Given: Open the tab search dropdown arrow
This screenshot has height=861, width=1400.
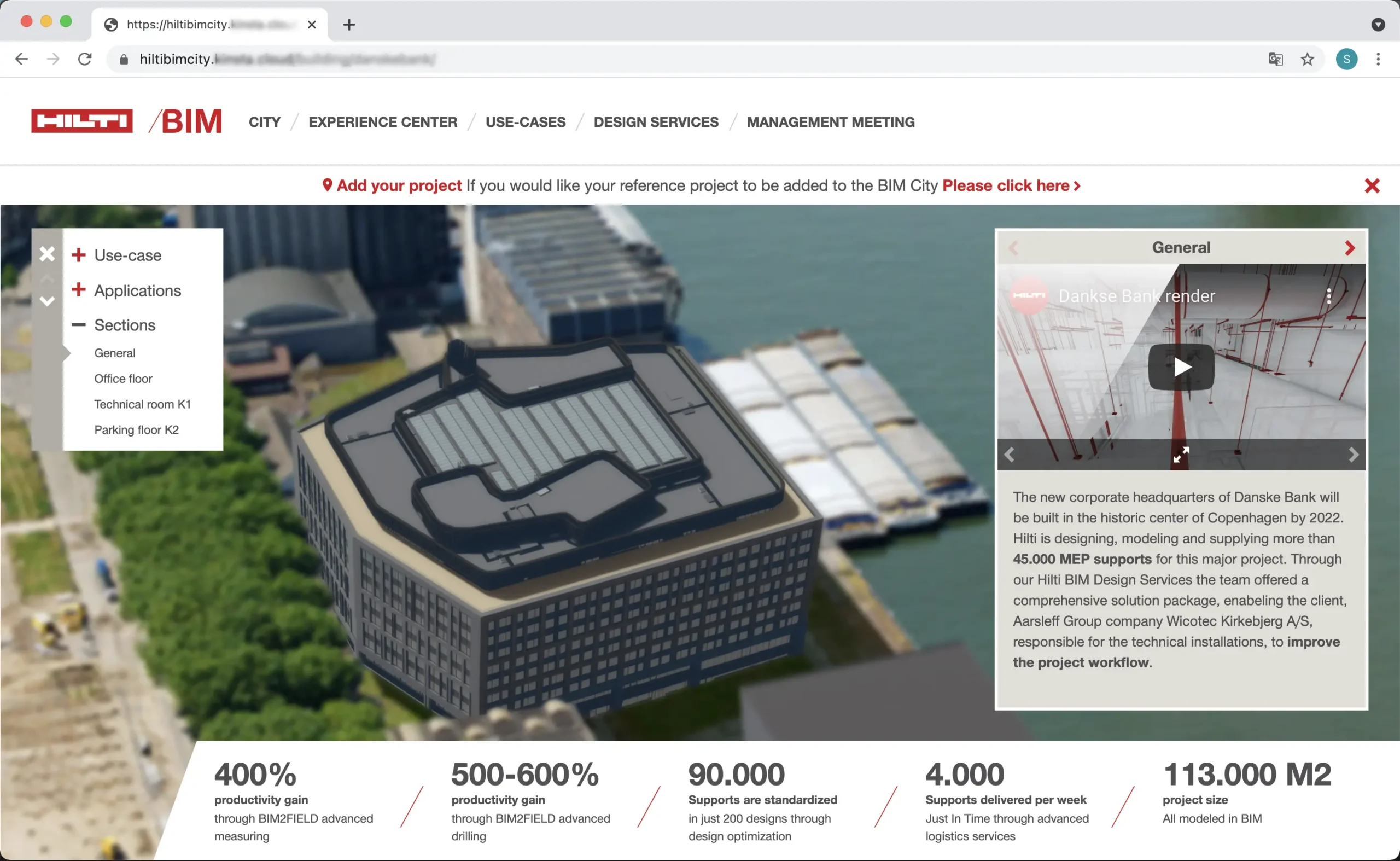Looking at the screenshot, I should click(x=1378, y=25).
